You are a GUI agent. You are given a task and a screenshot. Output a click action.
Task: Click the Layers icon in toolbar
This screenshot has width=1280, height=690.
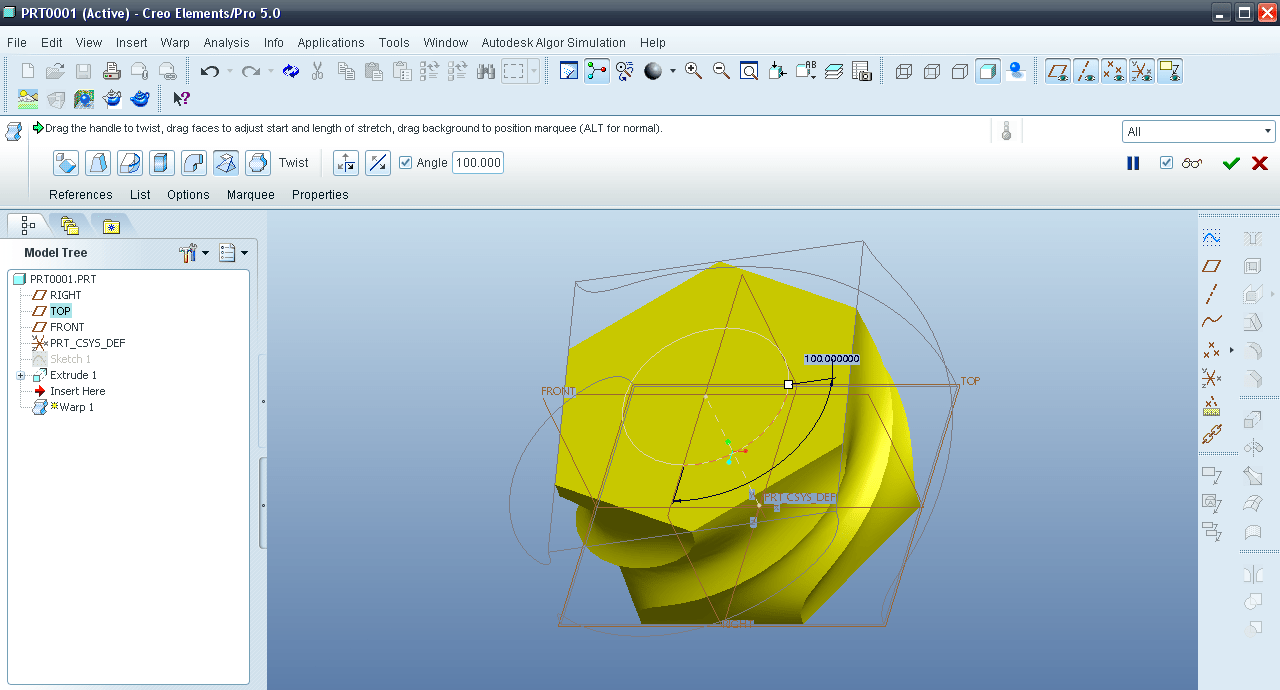(x=834, y=71)
